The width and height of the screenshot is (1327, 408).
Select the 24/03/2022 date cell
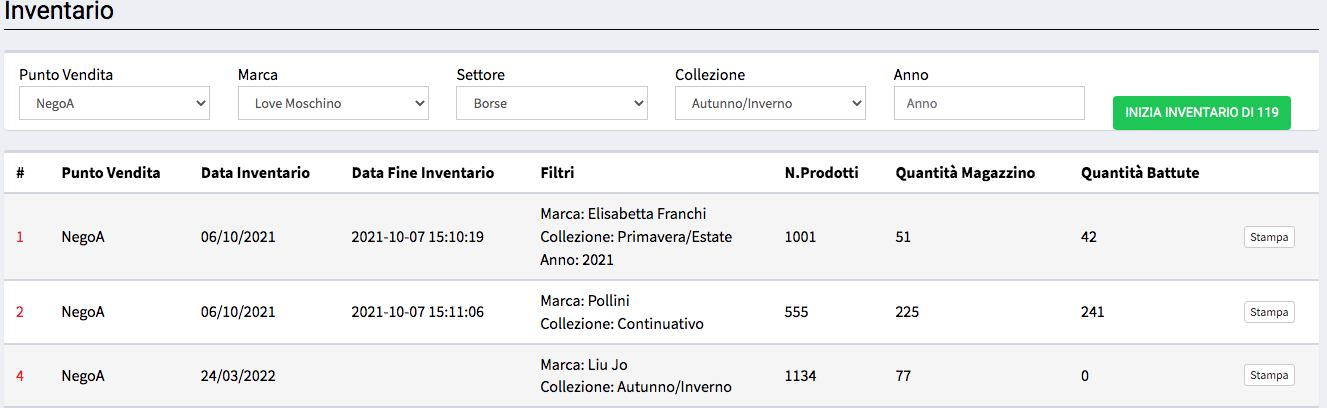click(x=238, y=376)
